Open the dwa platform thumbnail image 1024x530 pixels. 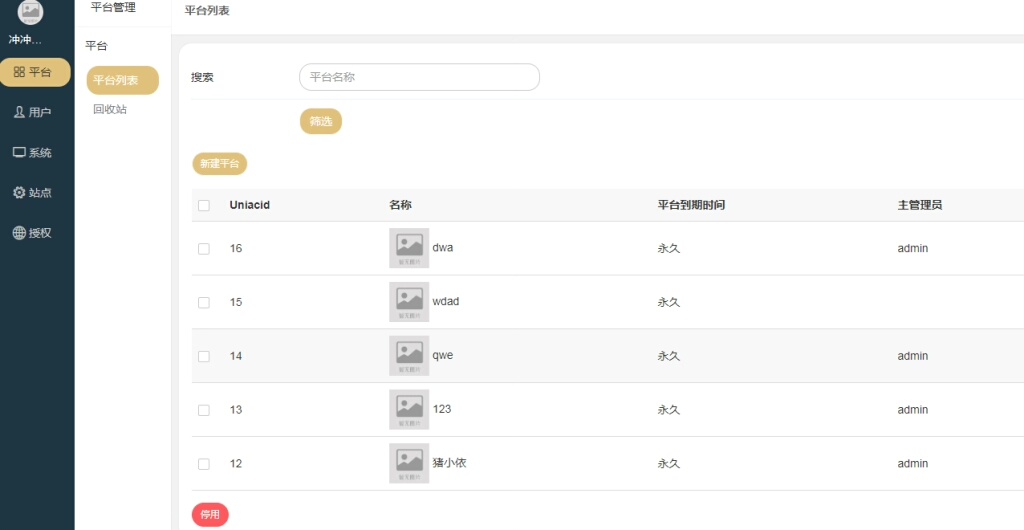click(x=409, y=248)
